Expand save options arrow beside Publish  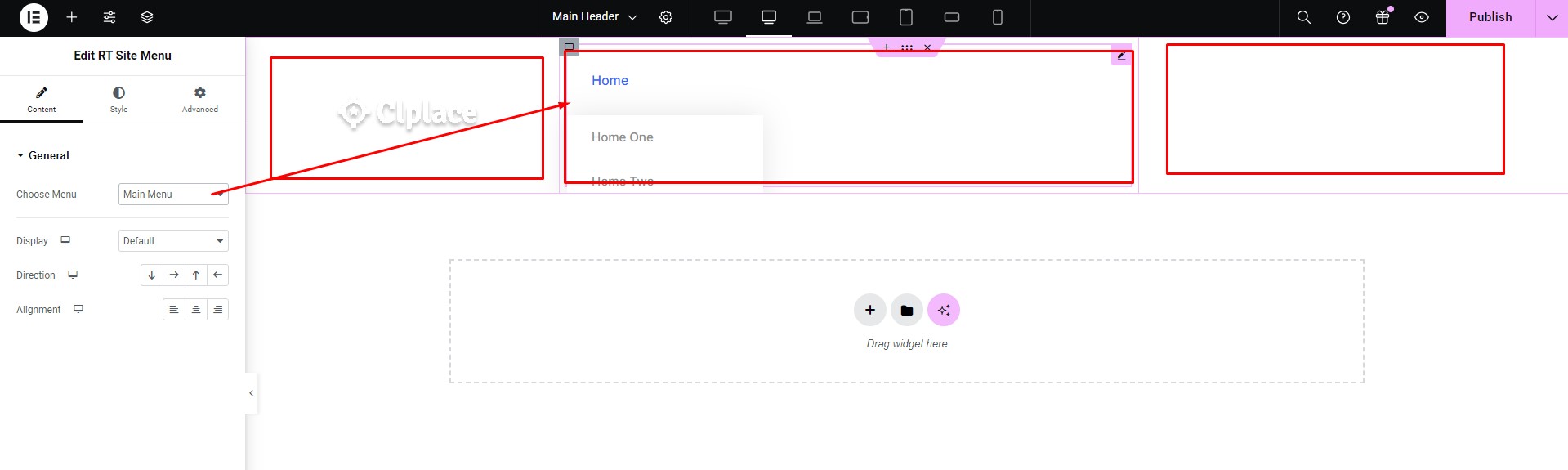1552,17
